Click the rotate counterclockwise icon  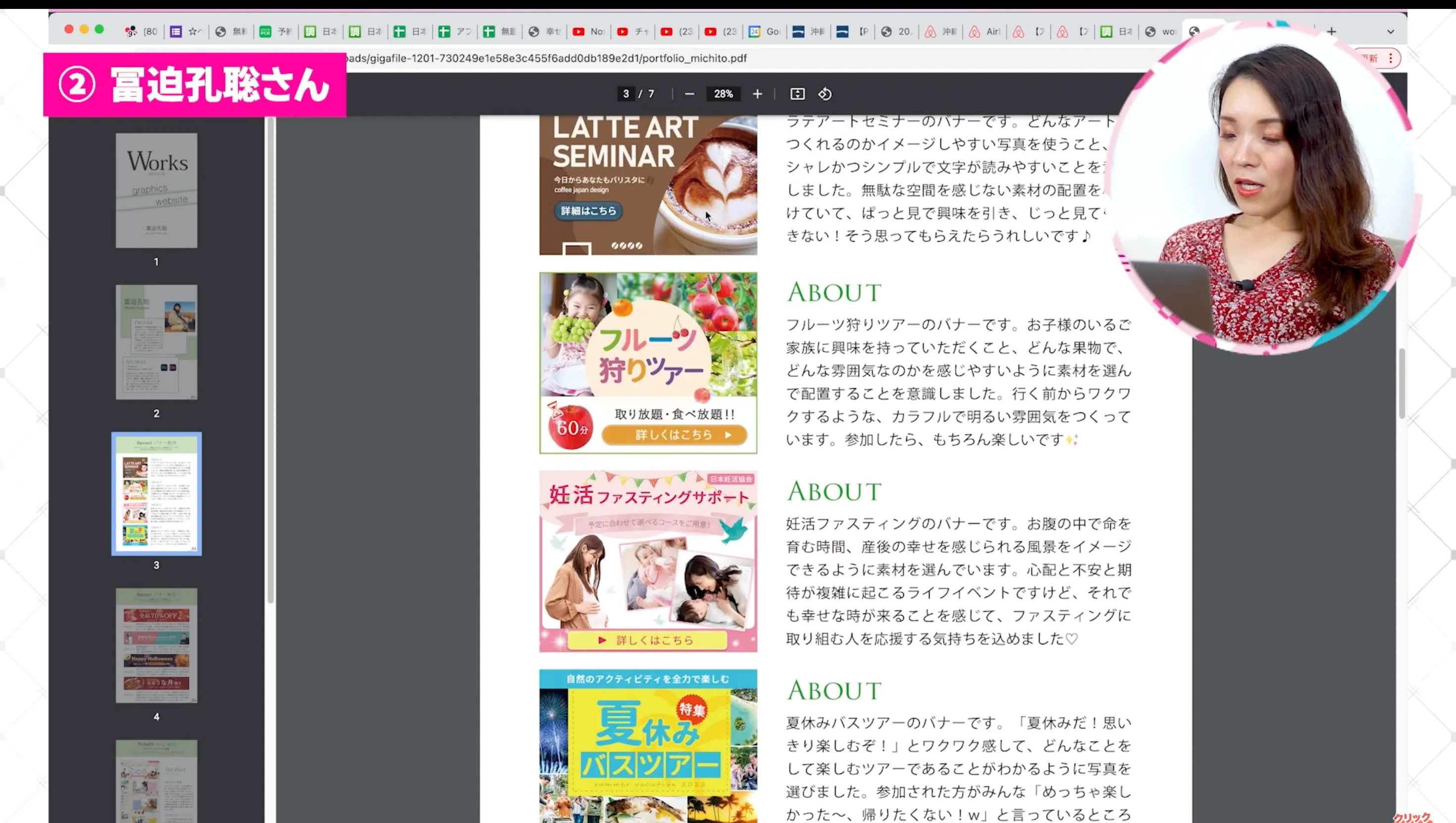825,94
